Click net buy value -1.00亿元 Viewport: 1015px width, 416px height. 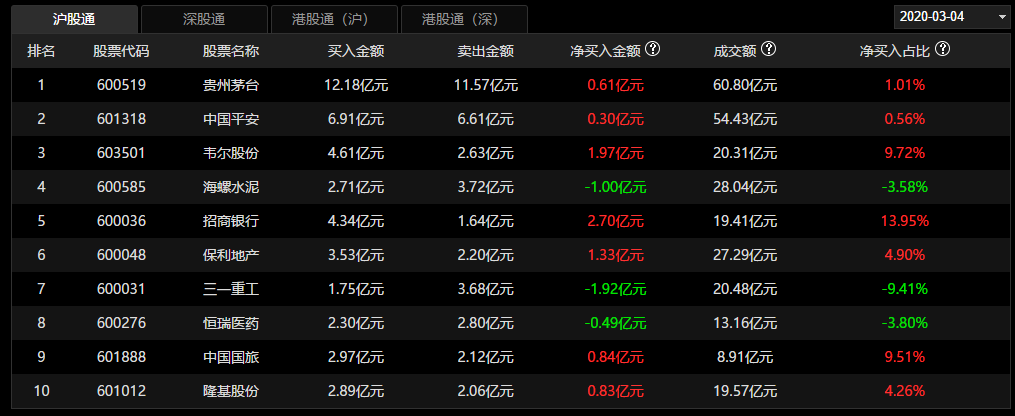tap(615, 187)
